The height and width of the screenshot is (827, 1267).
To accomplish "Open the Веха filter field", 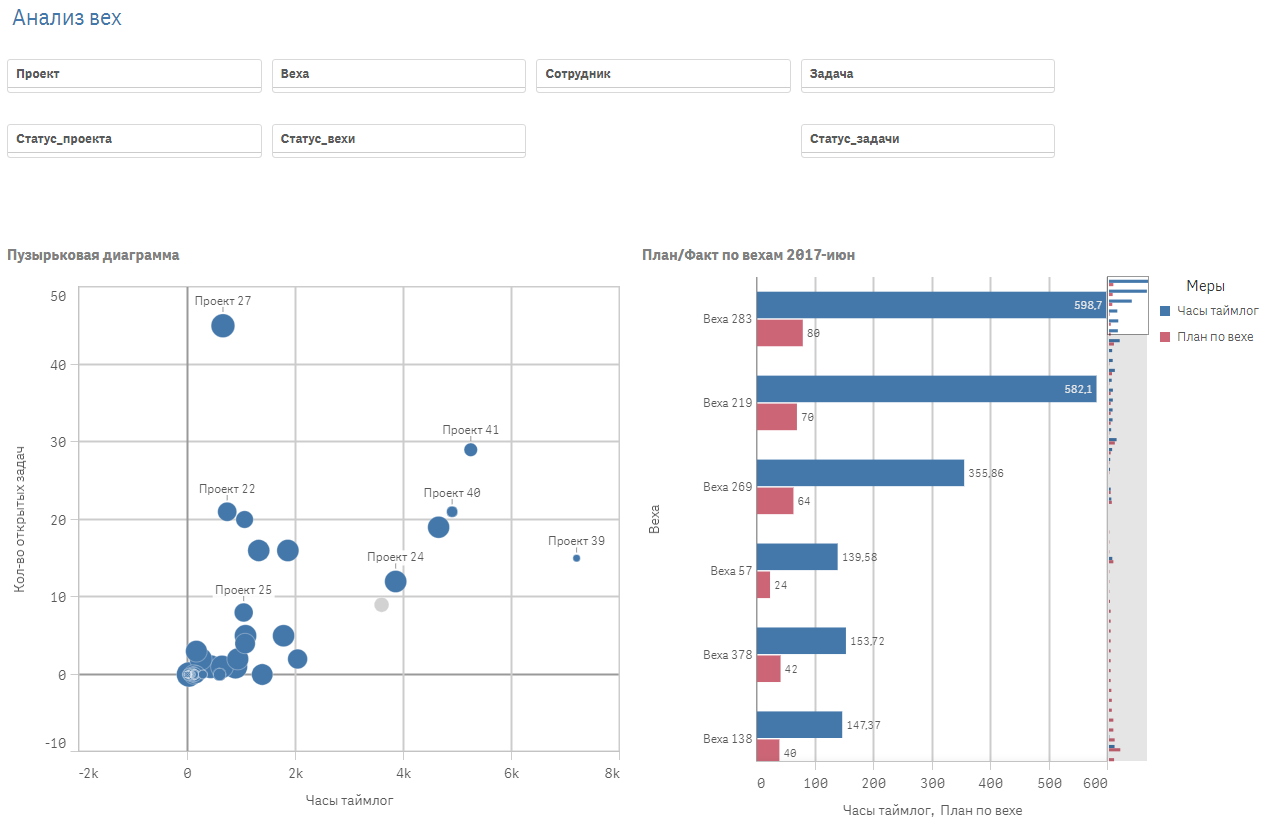I will [398, 74].
